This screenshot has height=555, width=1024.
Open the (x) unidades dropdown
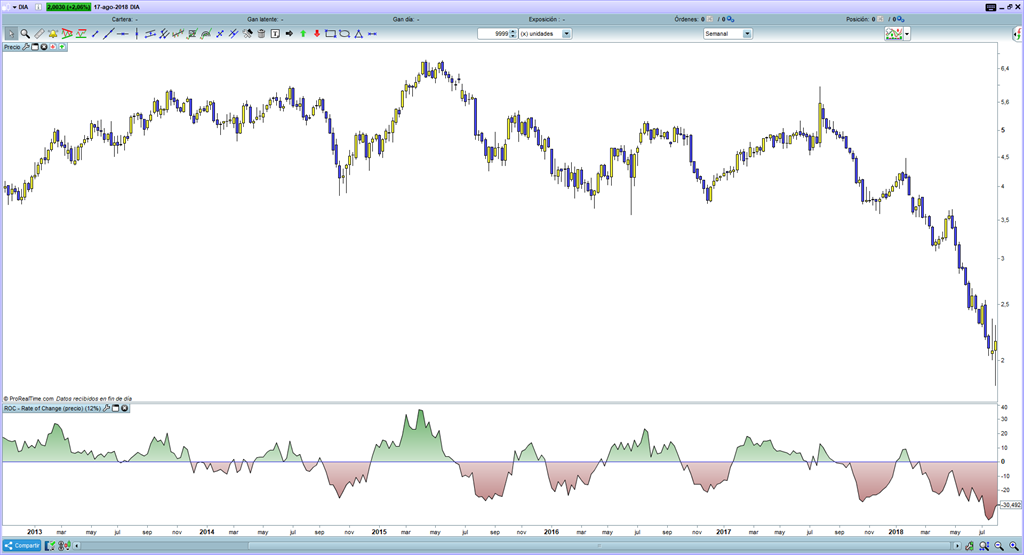click(566, 33)
